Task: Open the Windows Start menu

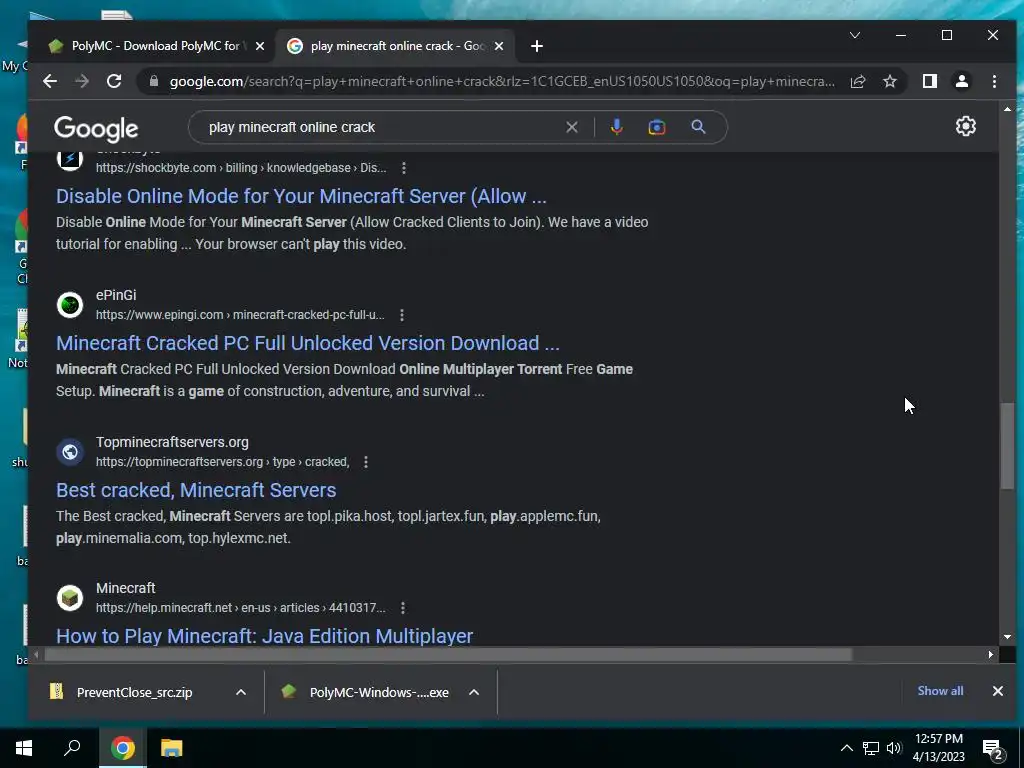Action: pyautogui.click(x=24, y=748)
